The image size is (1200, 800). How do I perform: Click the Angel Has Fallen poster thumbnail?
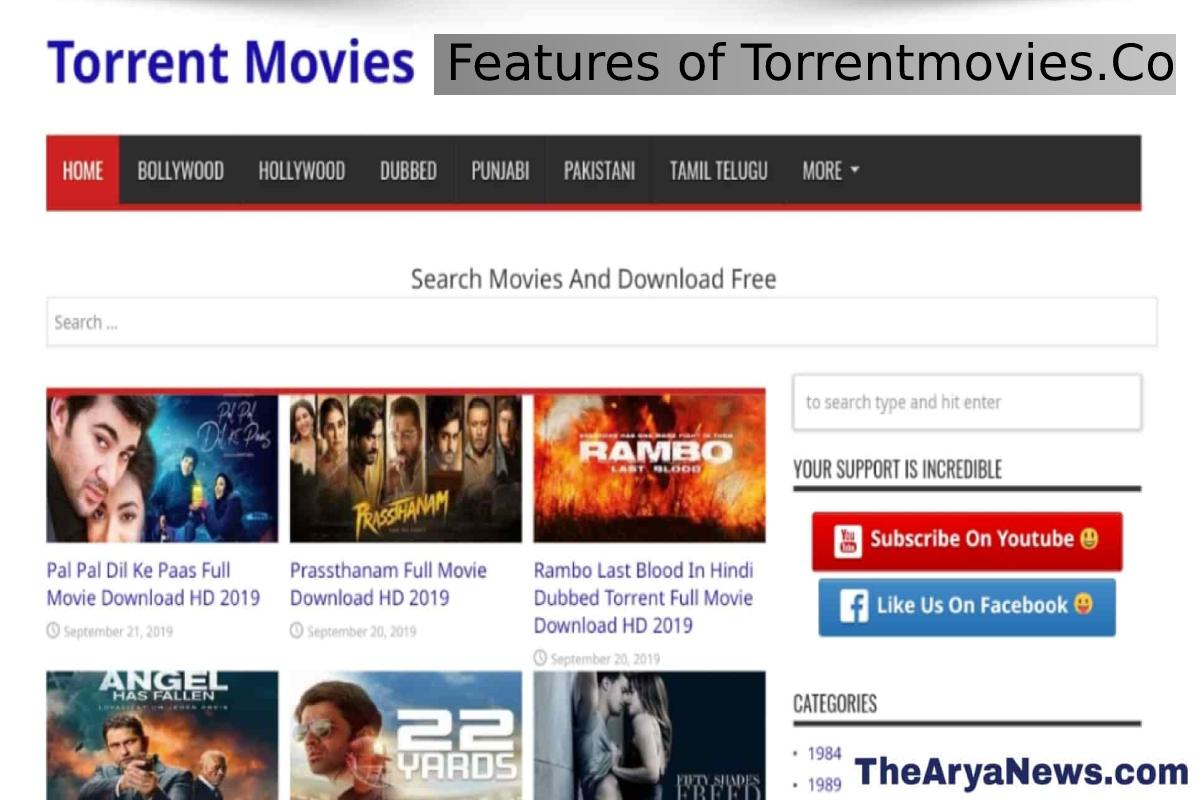[x=162, y=735]
